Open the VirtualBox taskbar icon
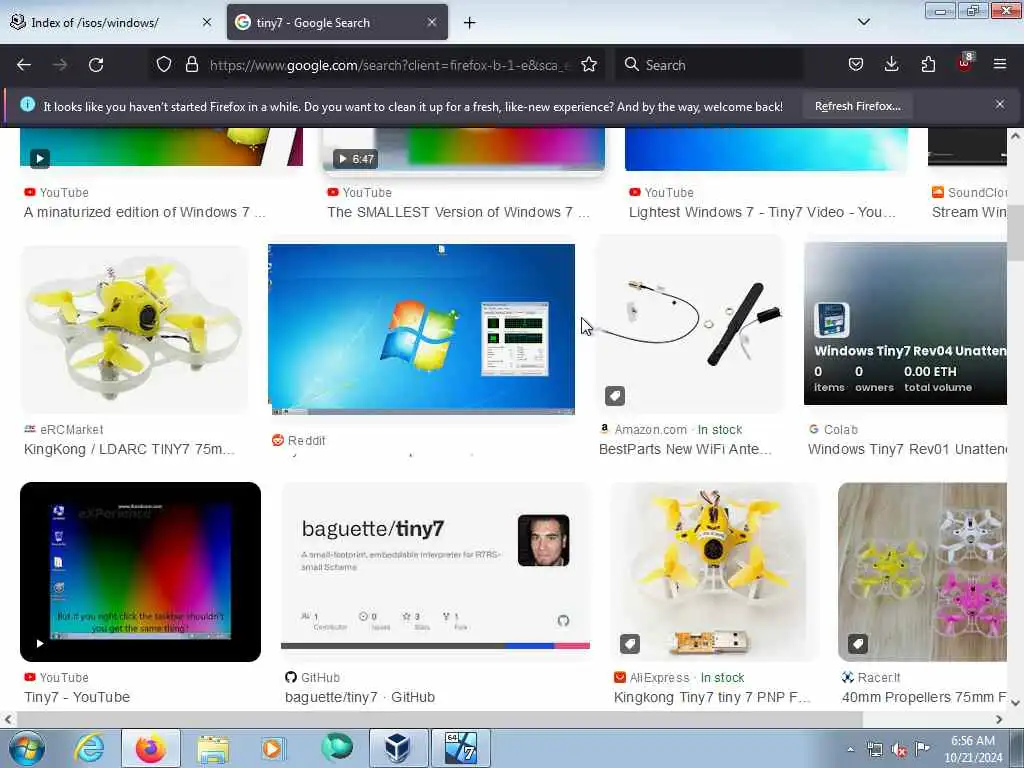This screenshot has height=768, width=1024. [x=398, y=748]
